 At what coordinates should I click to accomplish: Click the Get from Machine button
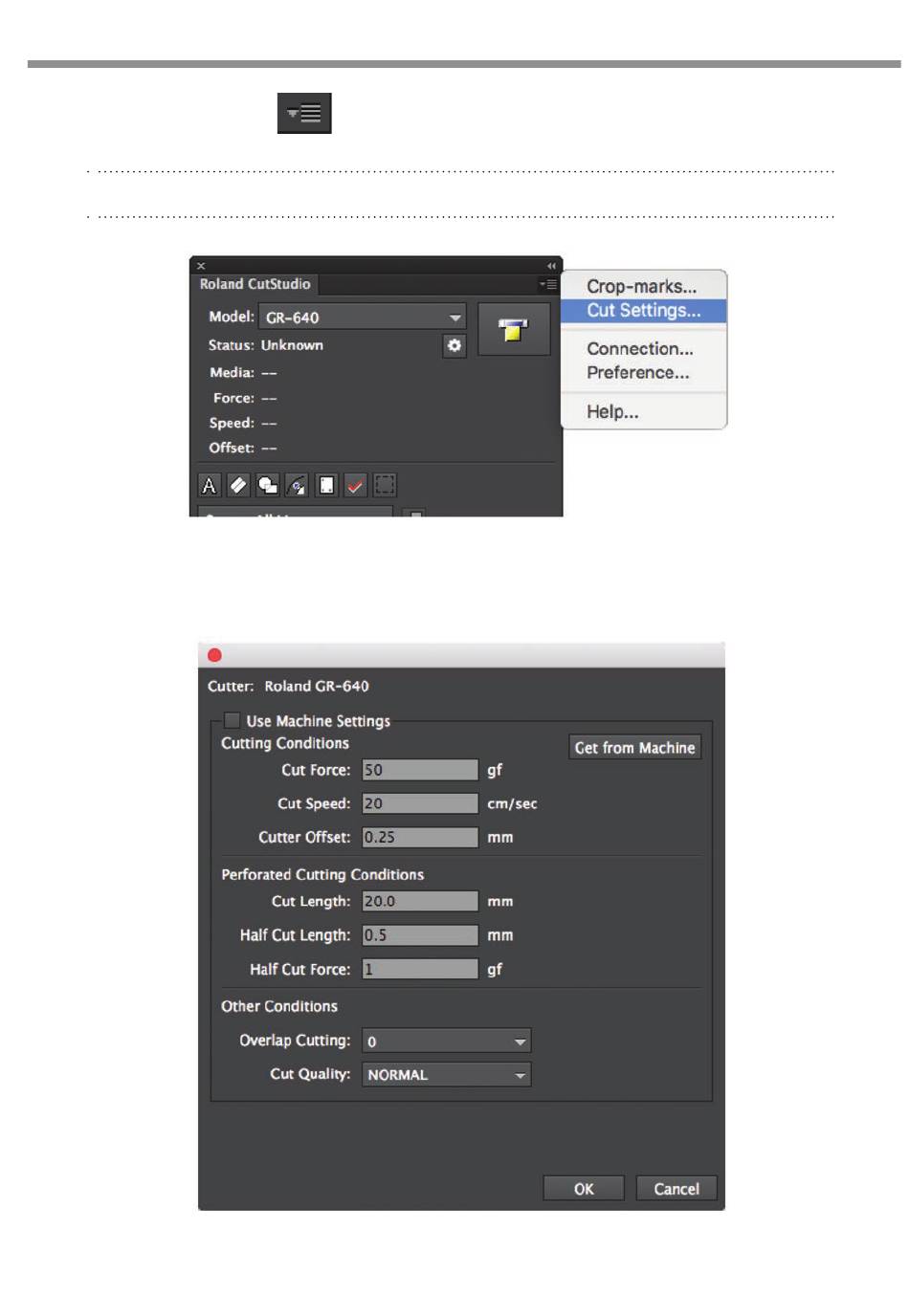tap(635, 747)
